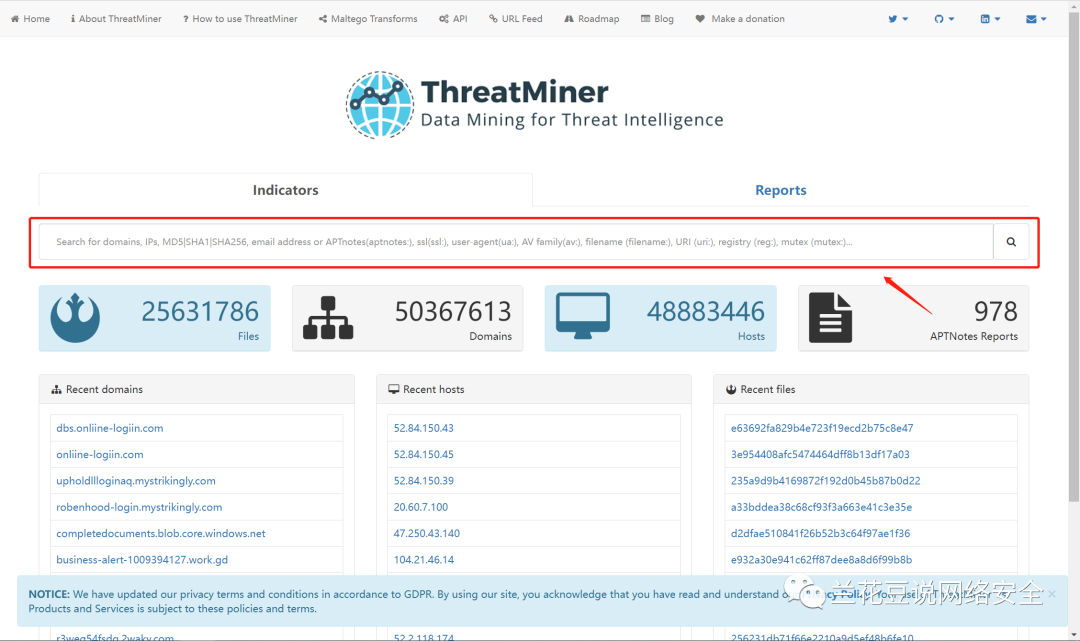
Task: Open robenhood-login.mystrikingly.com
Action: click(139, 507)
